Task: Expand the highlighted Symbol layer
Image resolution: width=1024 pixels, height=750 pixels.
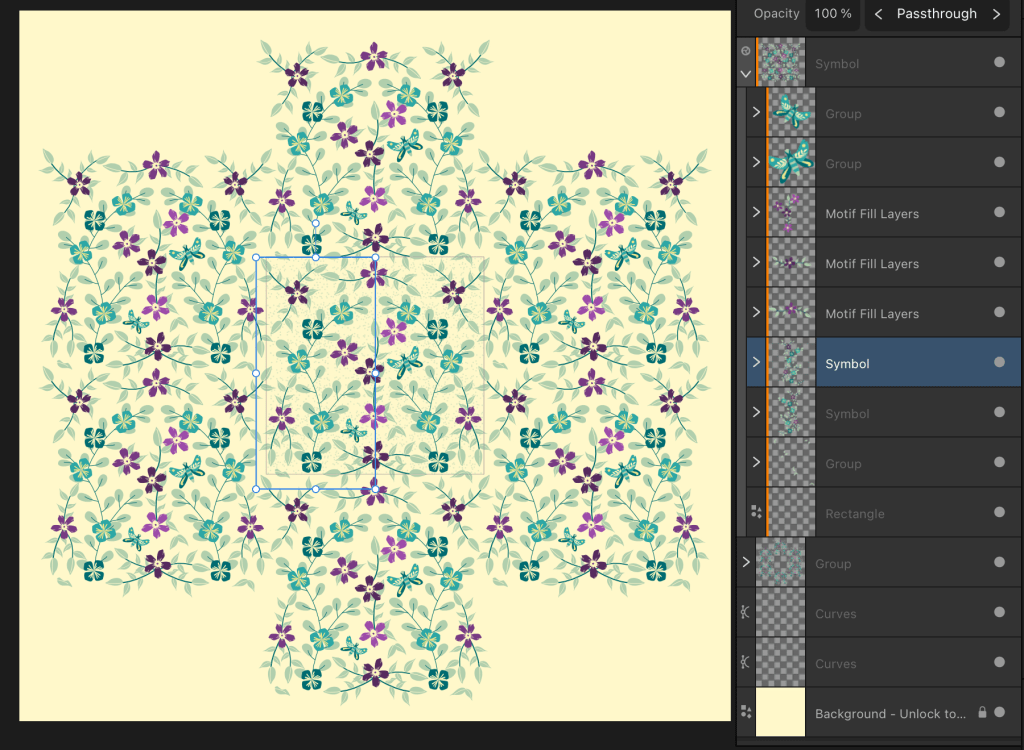Action: click(756, 363)
